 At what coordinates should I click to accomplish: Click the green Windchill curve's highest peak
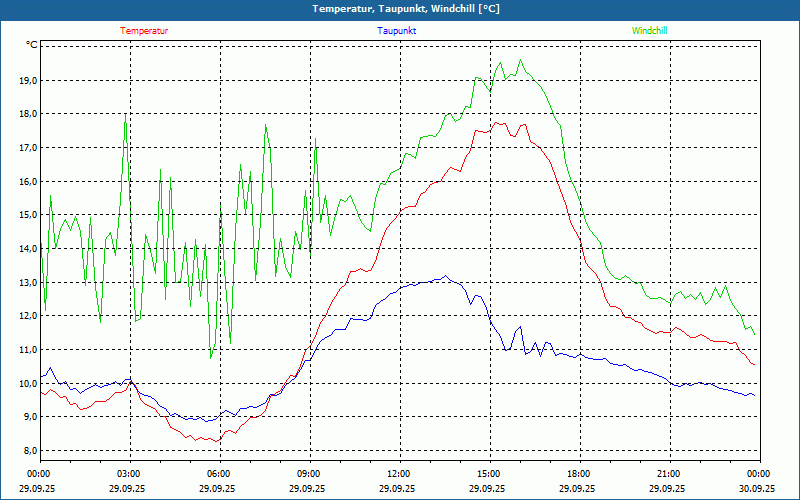coord(520,60)
